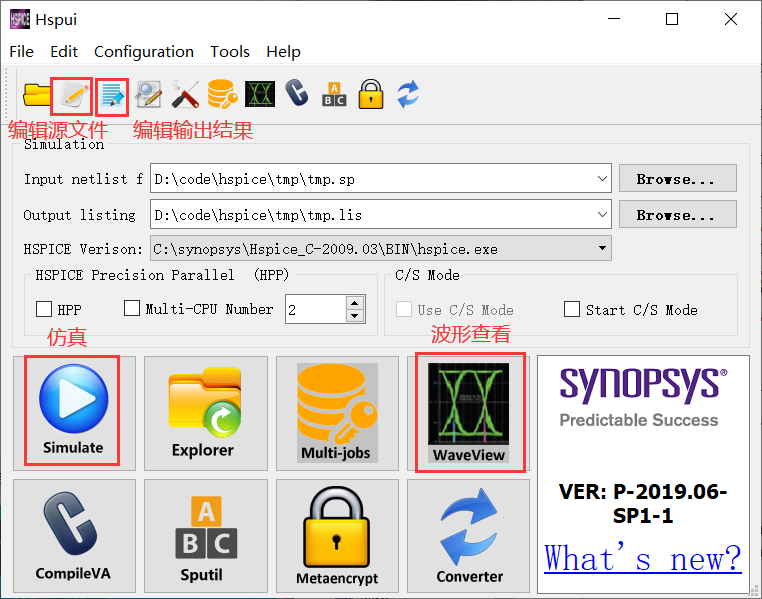Click in the Multi-CPU number field
This screenshot has height=599, width=762.
[x=316, y=309]
